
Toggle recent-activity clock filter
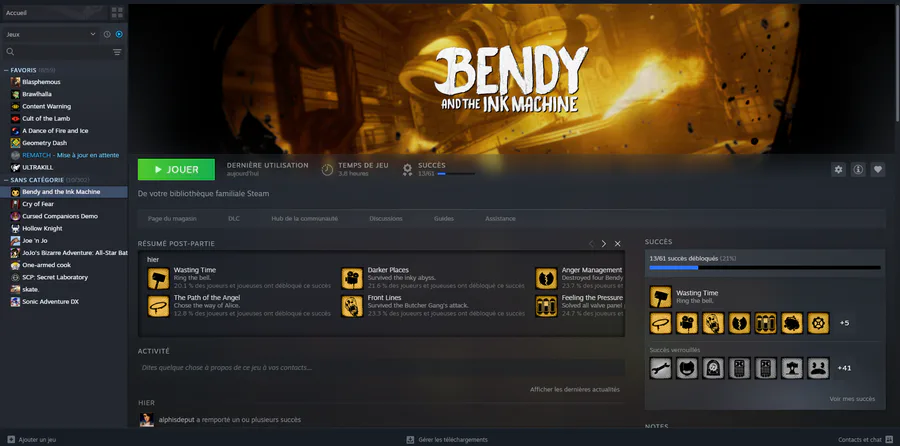(x=107, y=34)
